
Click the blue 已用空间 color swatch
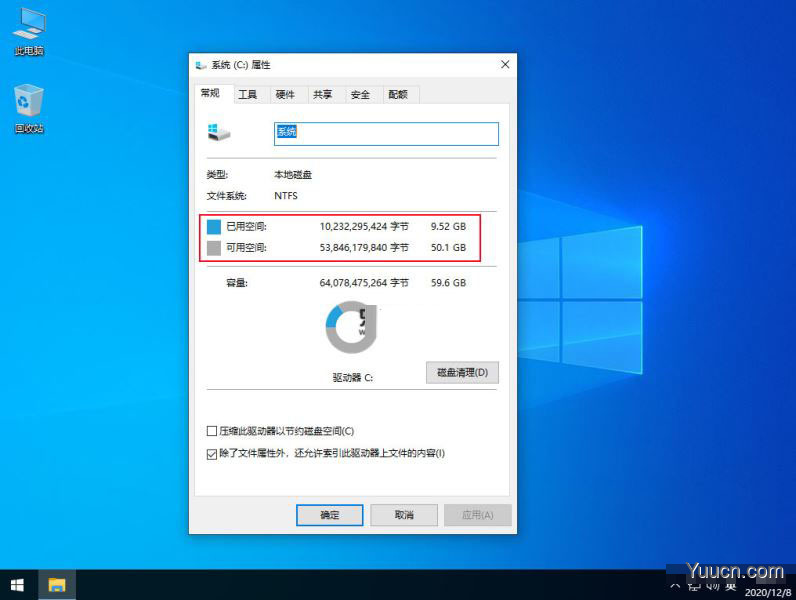[214, 227]
